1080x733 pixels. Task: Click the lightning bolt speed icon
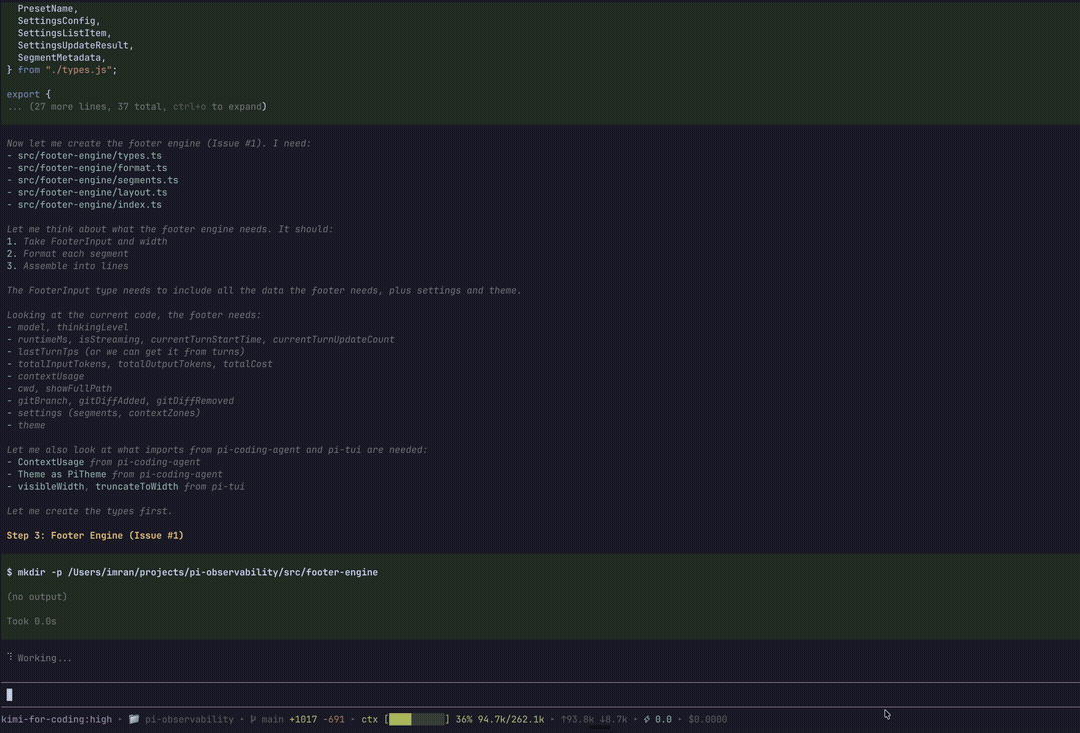pyautogui.click(x=647, y=719)
